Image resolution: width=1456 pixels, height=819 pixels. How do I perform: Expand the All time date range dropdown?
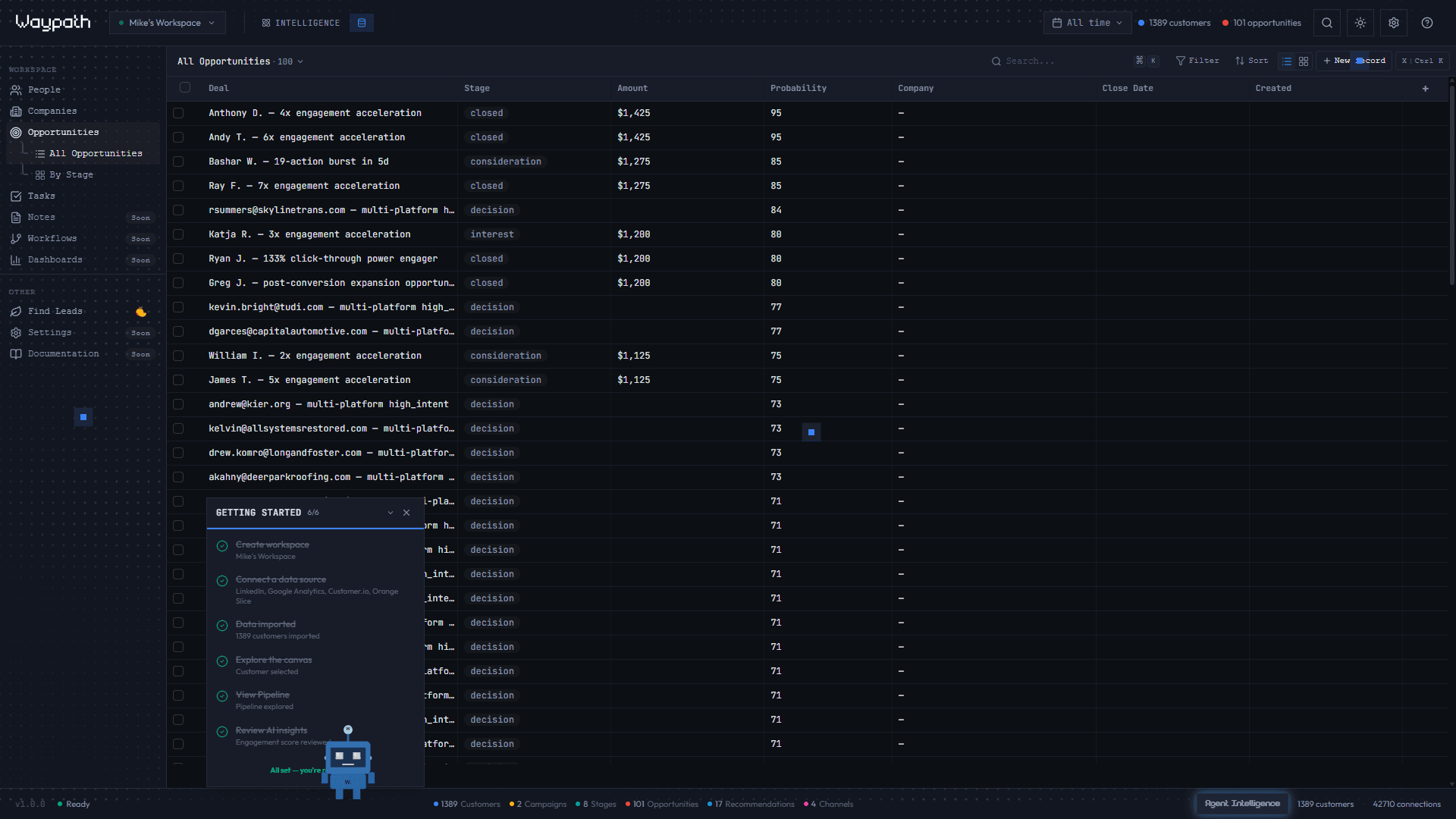pyautogui.click(x=1087, y=23)
